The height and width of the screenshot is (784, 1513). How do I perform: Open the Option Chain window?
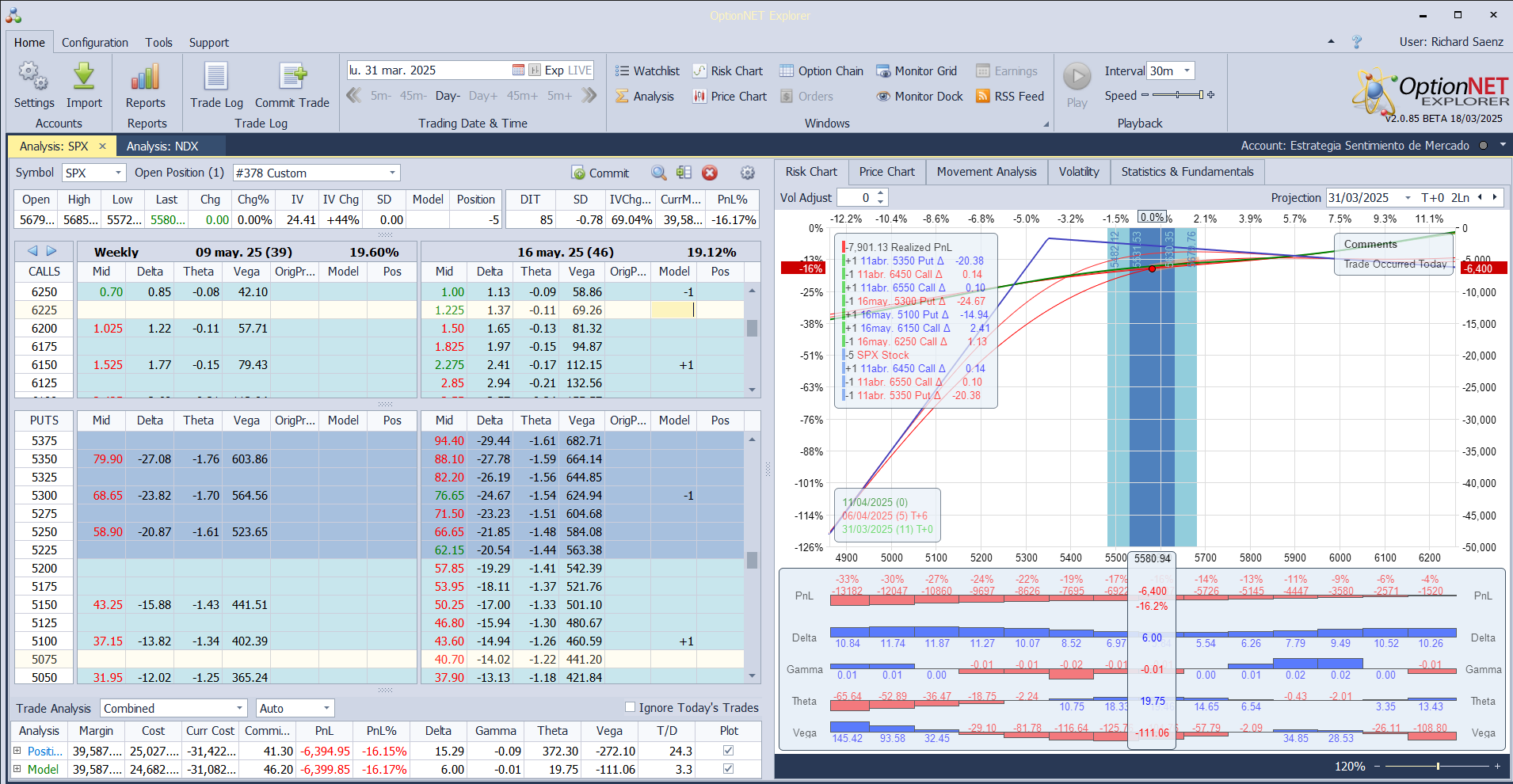pyautogui.click(x=821, y=71)
